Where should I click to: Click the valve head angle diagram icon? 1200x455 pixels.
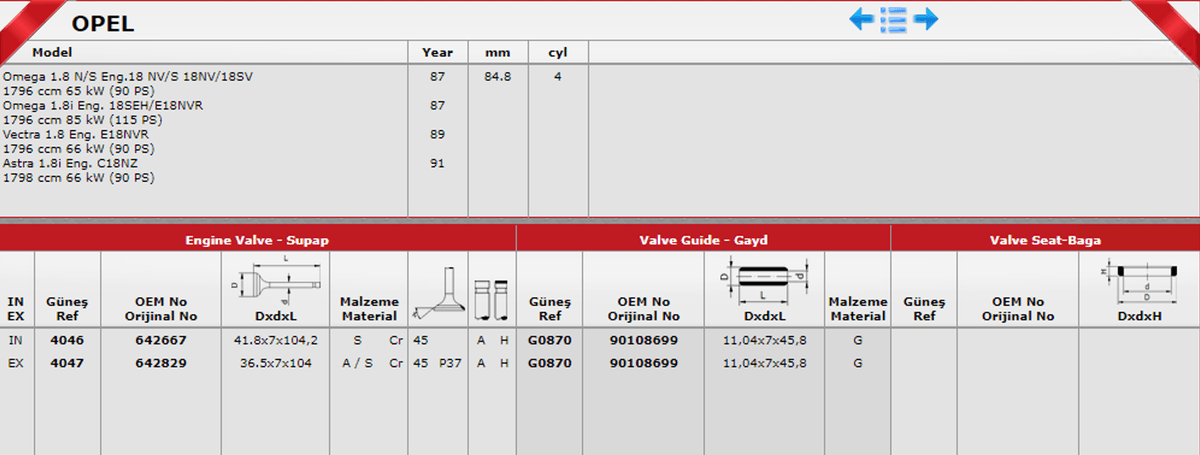pyautogui.click(x=438, y=293)
